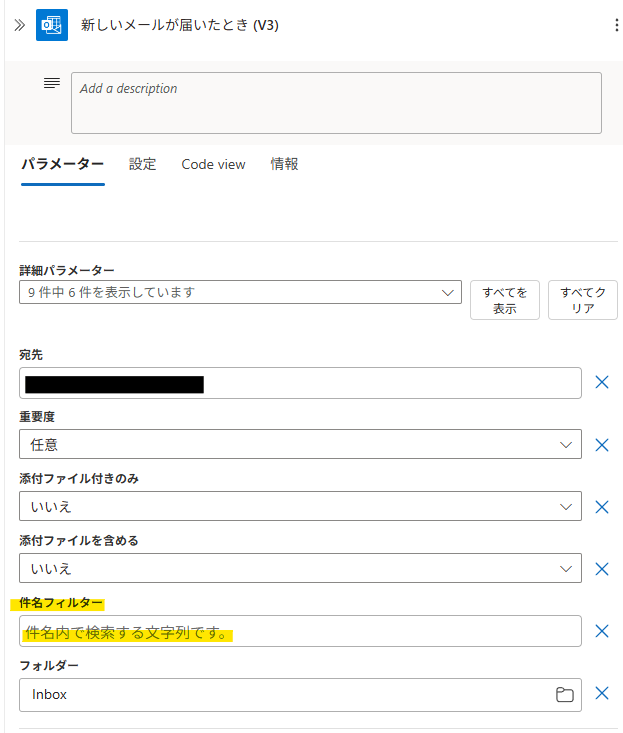Remove the 件名フィルター parameter with its X
This screenshot has width=623, height=733.
pos(602,631)
